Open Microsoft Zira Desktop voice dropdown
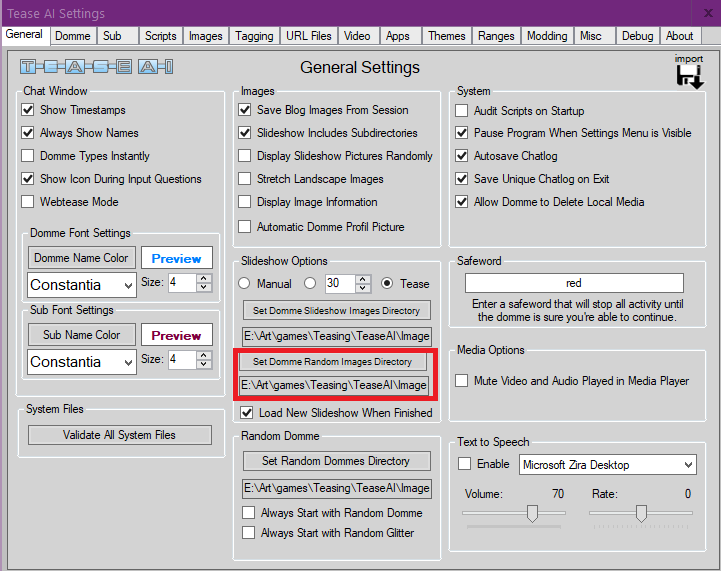 688,464
